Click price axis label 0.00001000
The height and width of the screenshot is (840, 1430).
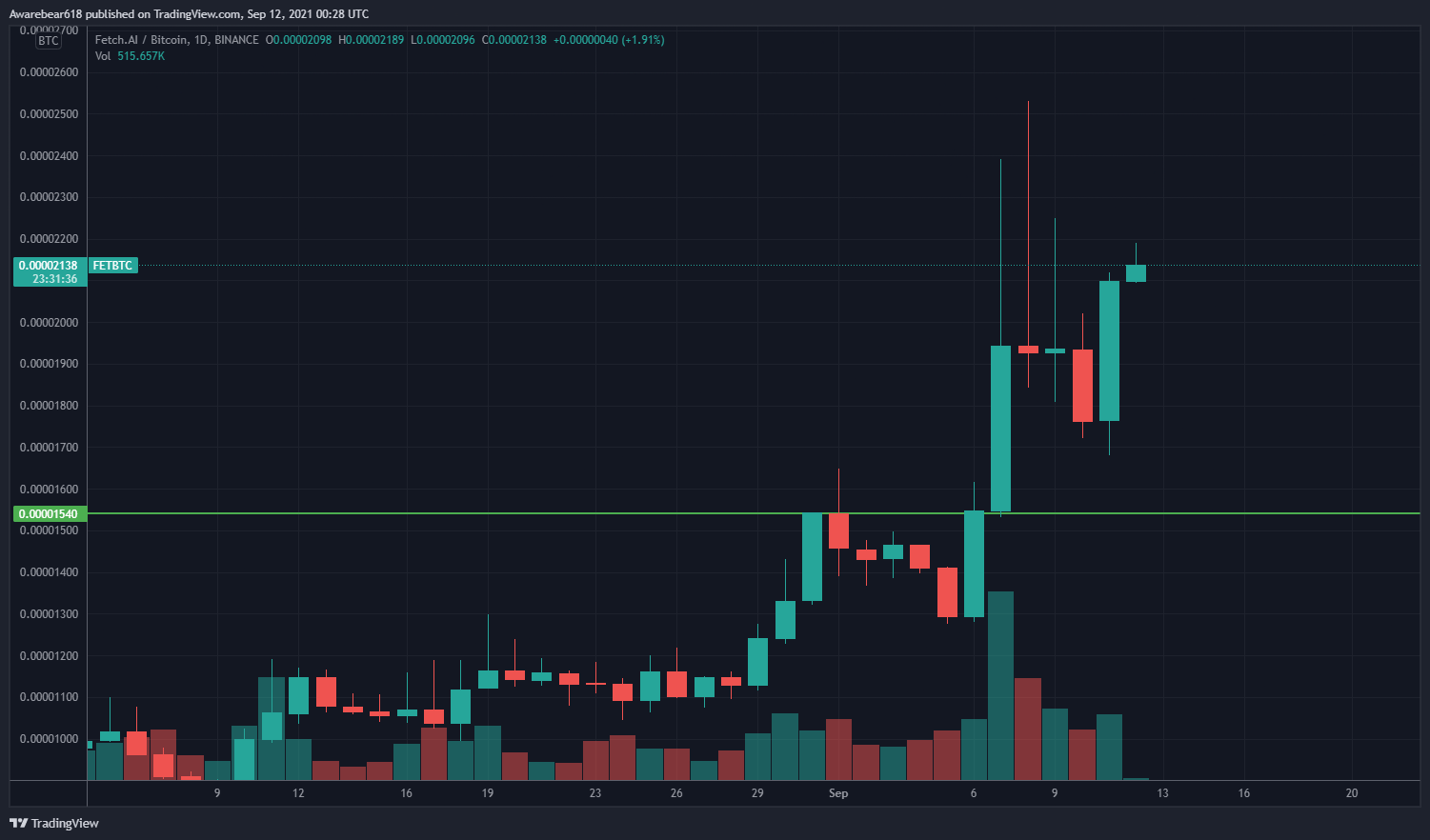(x=49, y=739)
